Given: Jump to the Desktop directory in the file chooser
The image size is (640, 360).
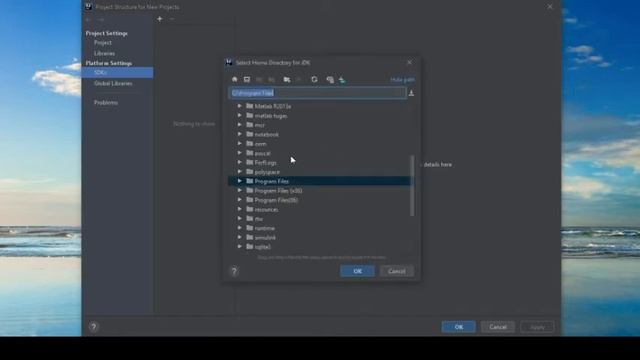Looking at the screenshot, I should tap(247, 79).
